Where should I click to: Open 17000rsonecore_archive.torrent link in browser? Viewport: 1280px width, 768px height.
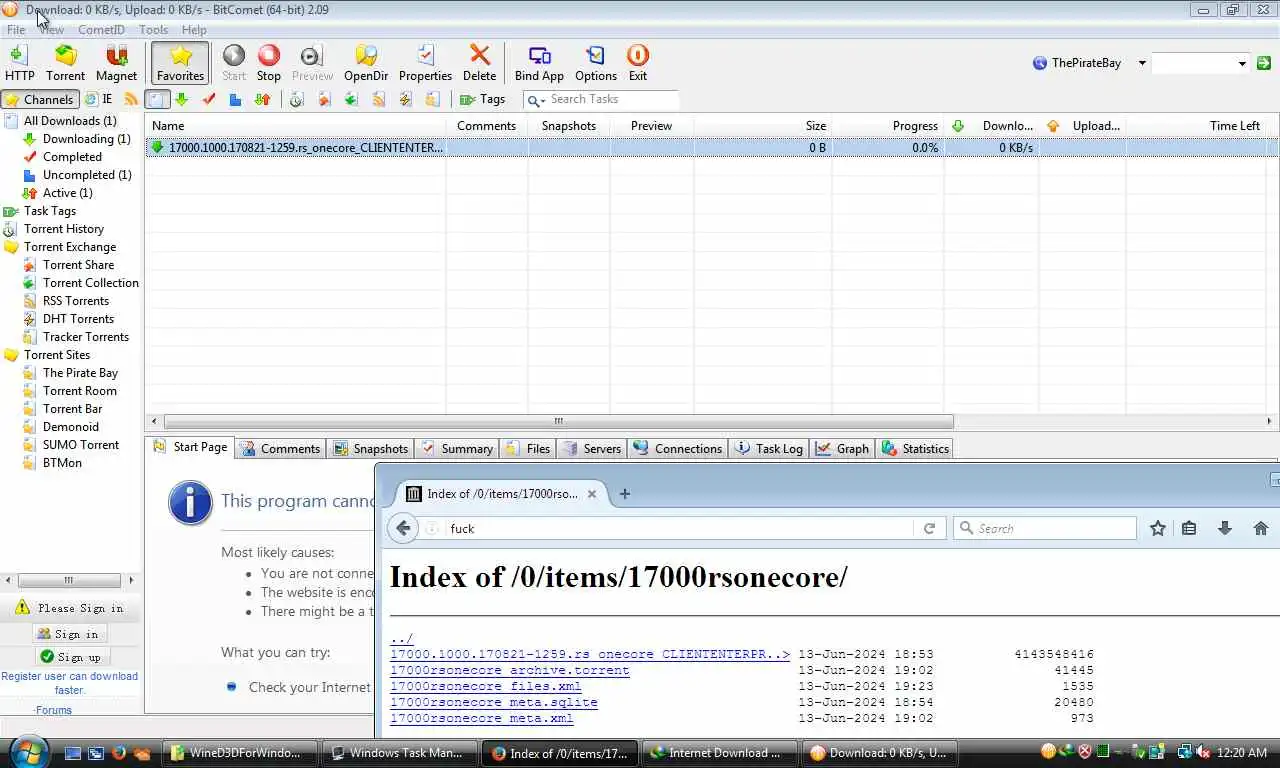pyautogui.click(x=509, y=670)
